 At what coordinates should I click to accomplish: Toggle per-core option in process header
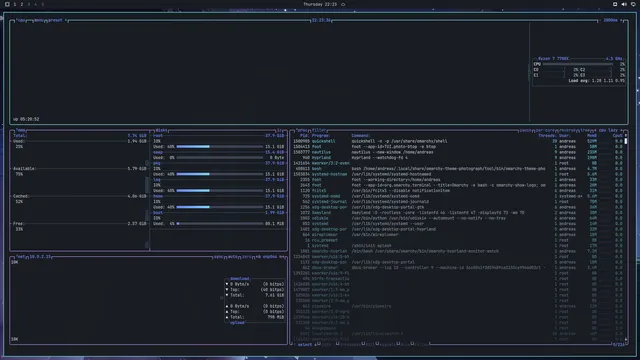pyautogui.click(x=545, y=130)
